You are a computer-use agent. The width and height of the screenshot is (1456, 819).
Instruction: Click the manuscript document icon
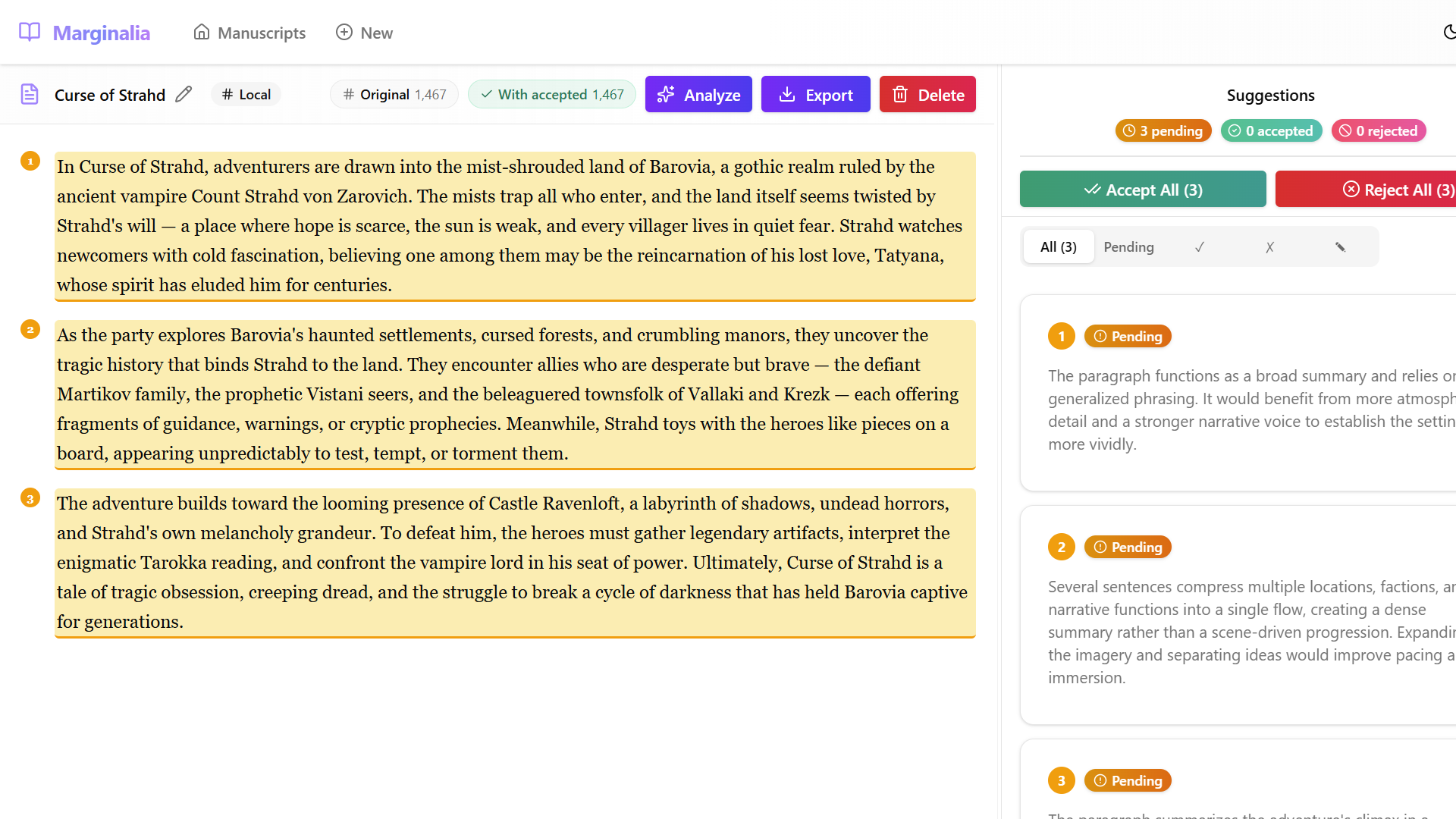point(30,94)
